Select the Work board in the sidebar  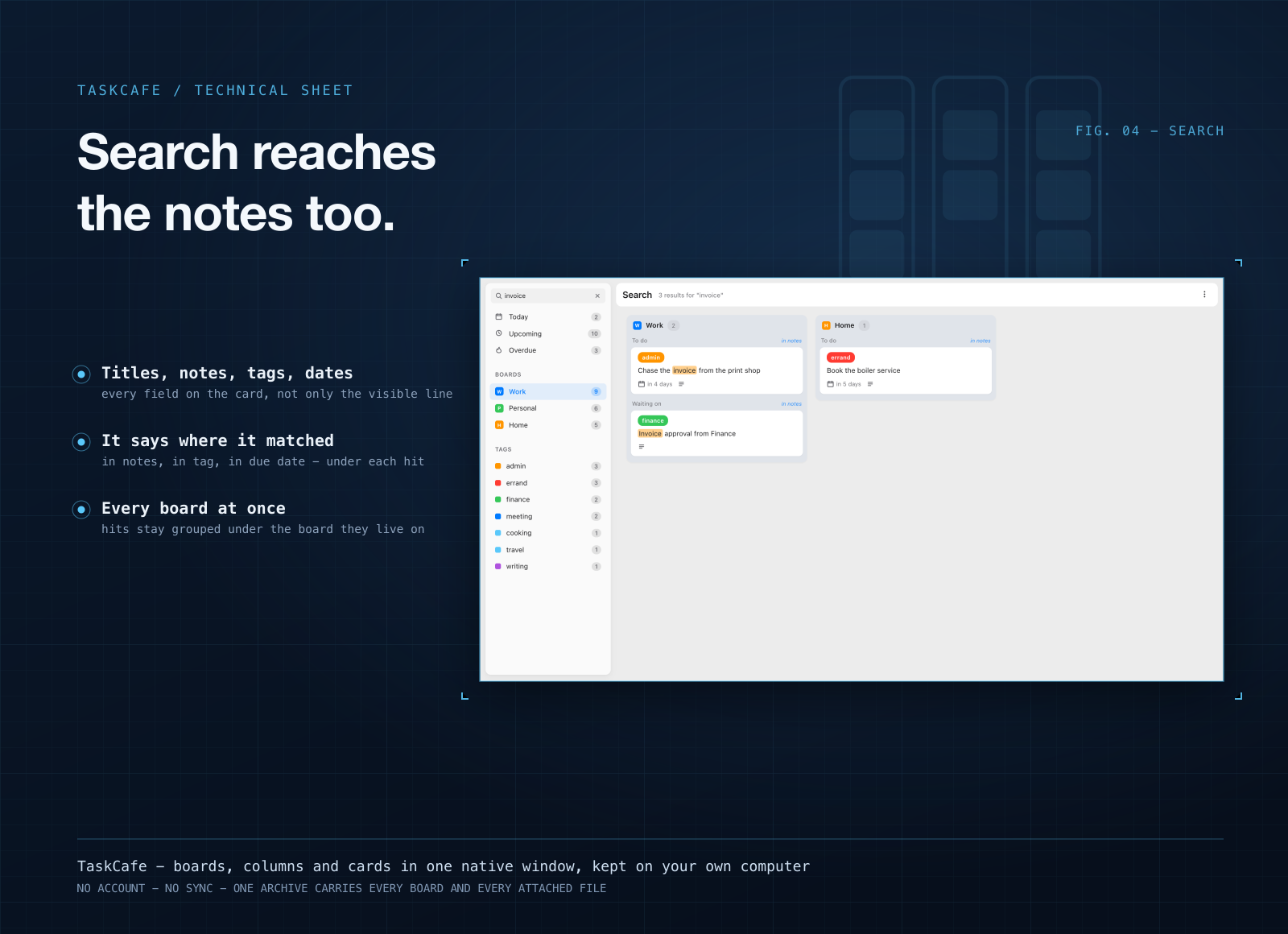[547, 391]
